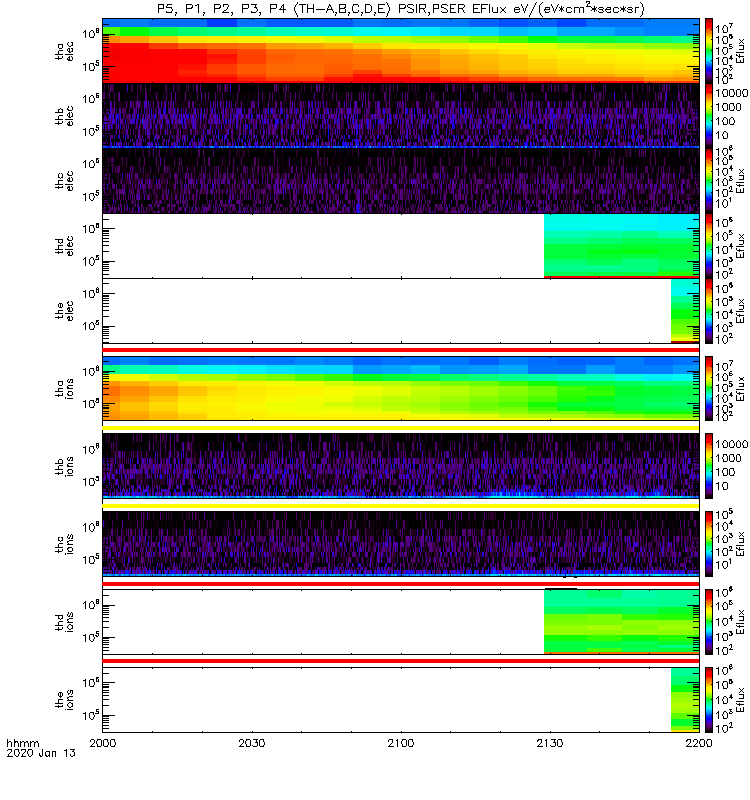Click the '2020 Jan 13' date label
This screenshot has width=750, height=800.
pos(41,753)
